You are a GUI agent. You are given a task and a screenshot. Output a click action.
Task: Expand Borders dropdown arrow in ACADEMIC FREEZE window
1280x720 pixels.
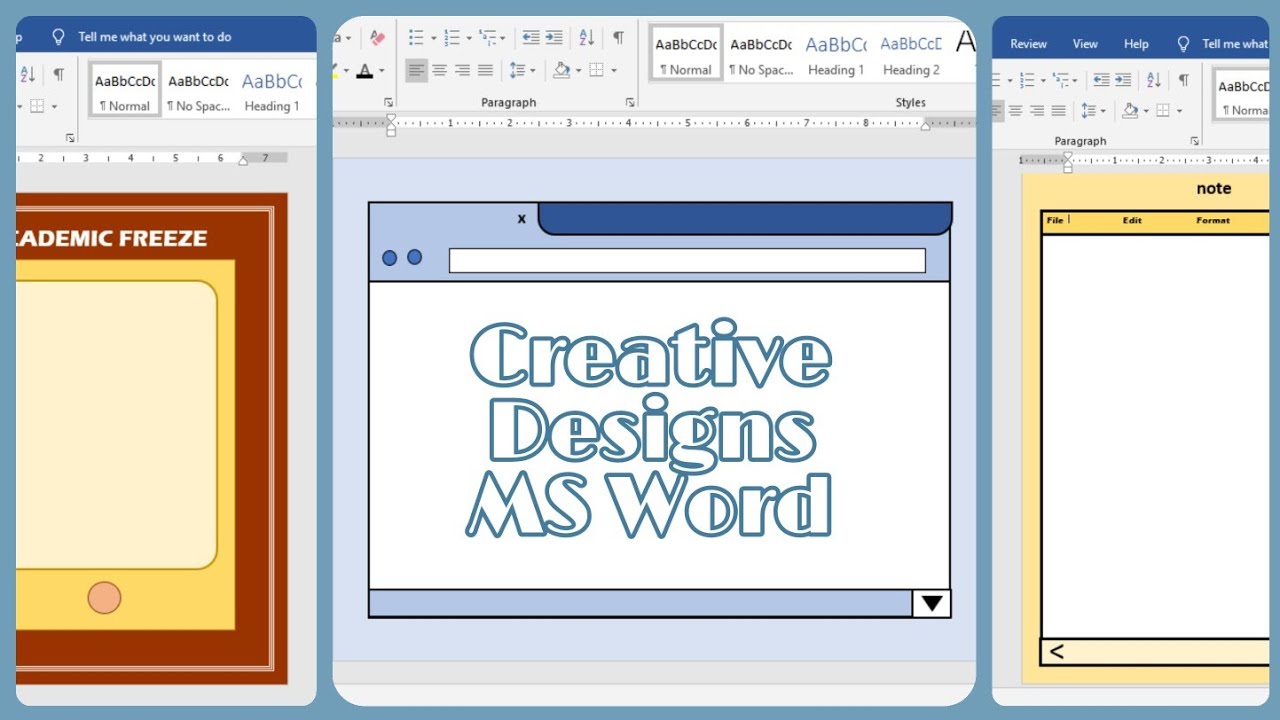[x=54, y=107]
